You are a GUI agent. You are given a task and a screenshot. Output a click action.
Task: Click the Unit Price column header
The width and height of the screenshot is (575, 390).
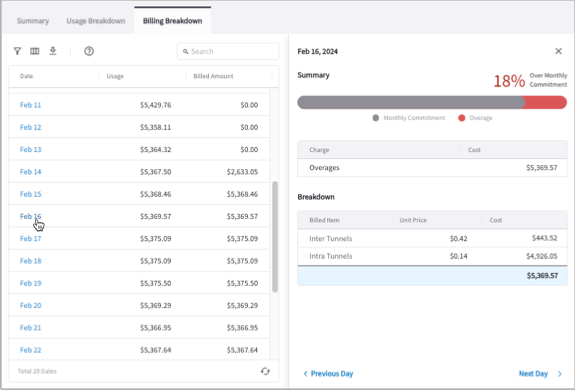[413, 220]
